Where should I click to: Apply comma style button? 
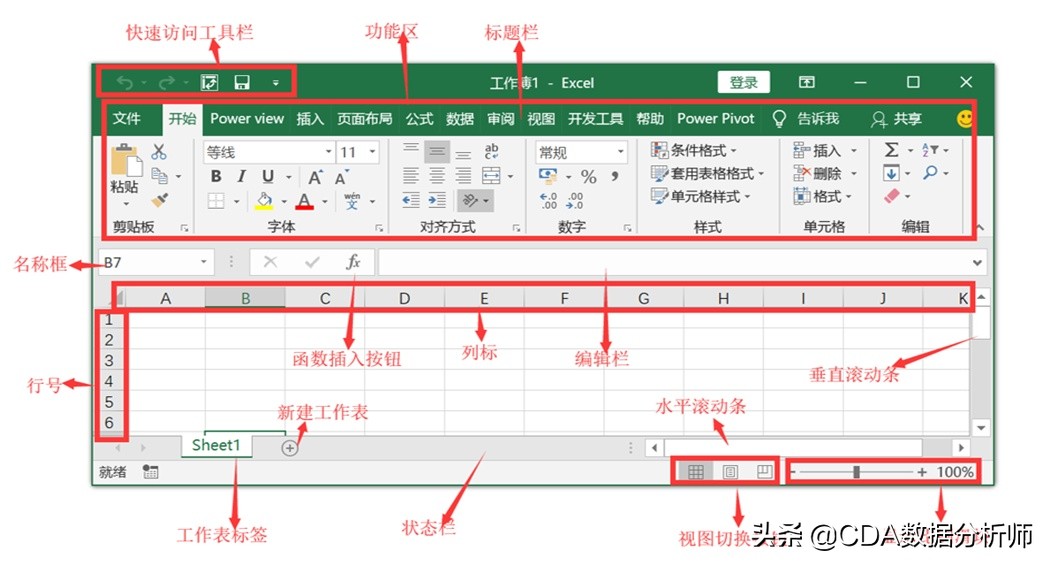pyautogui.click(x=614, y=176)
